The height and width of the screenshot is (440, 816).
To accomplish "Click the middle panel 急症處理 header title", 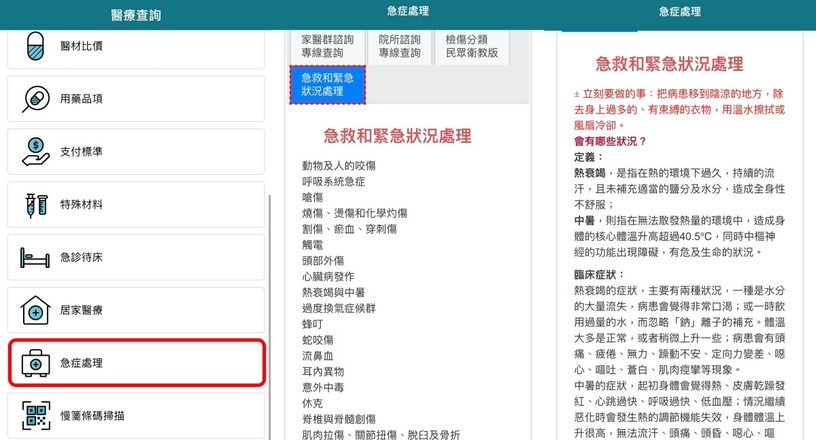I will pyautogui.click(x=408, y=11).
